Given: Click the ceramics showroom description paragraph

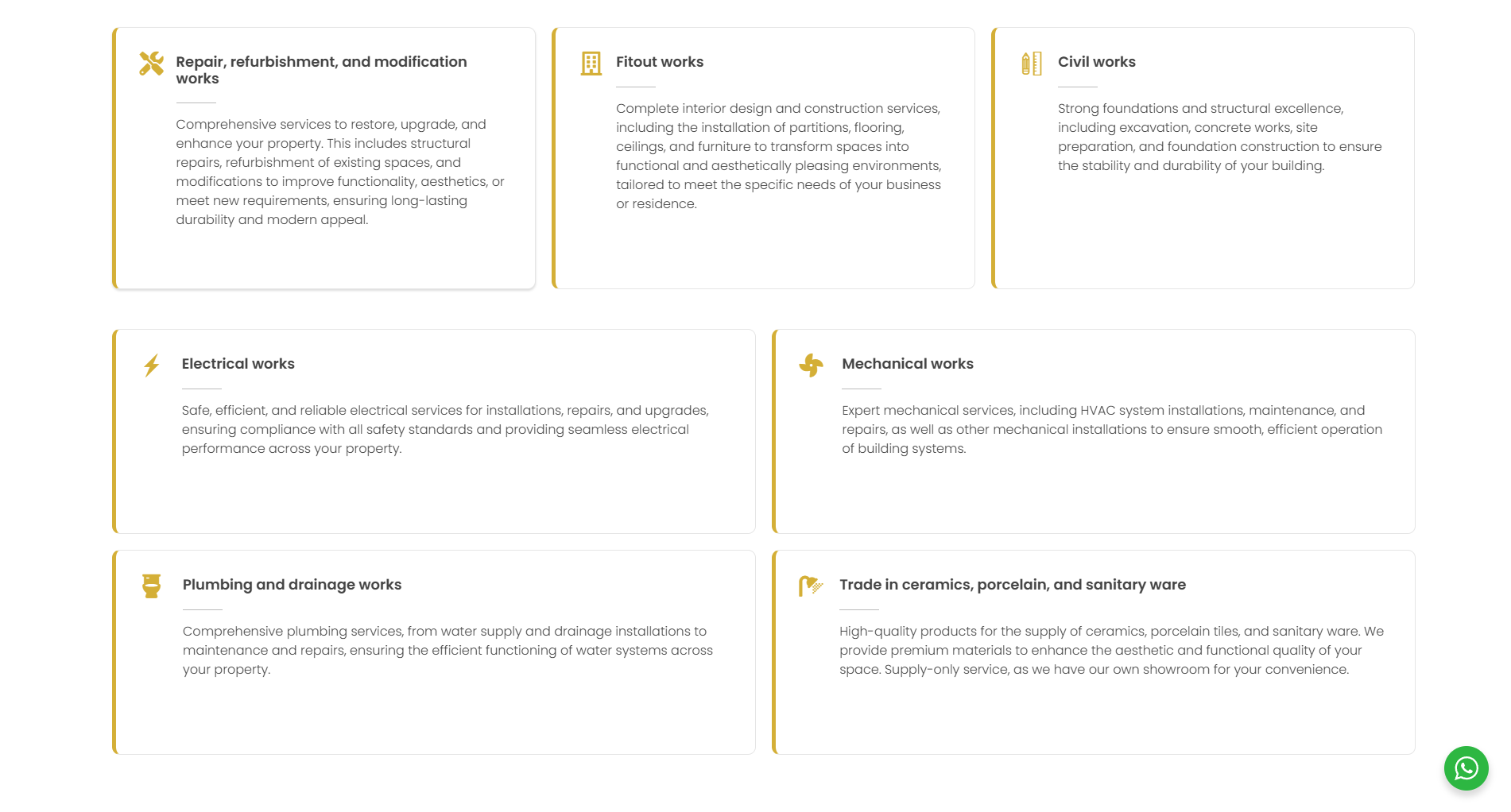Looking at the screenshot, I should coord(1112,651).
